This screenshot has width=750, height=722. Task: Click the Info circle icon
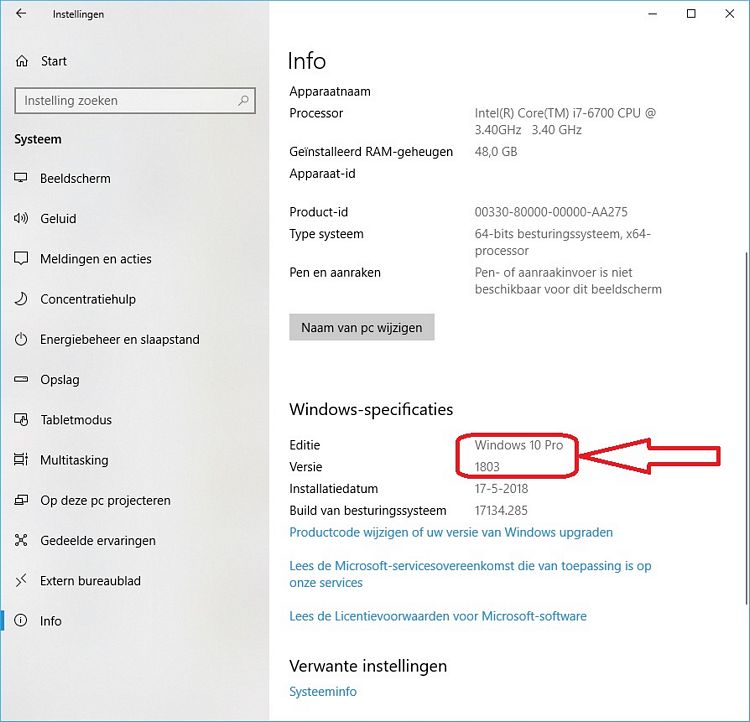point(21,621)
